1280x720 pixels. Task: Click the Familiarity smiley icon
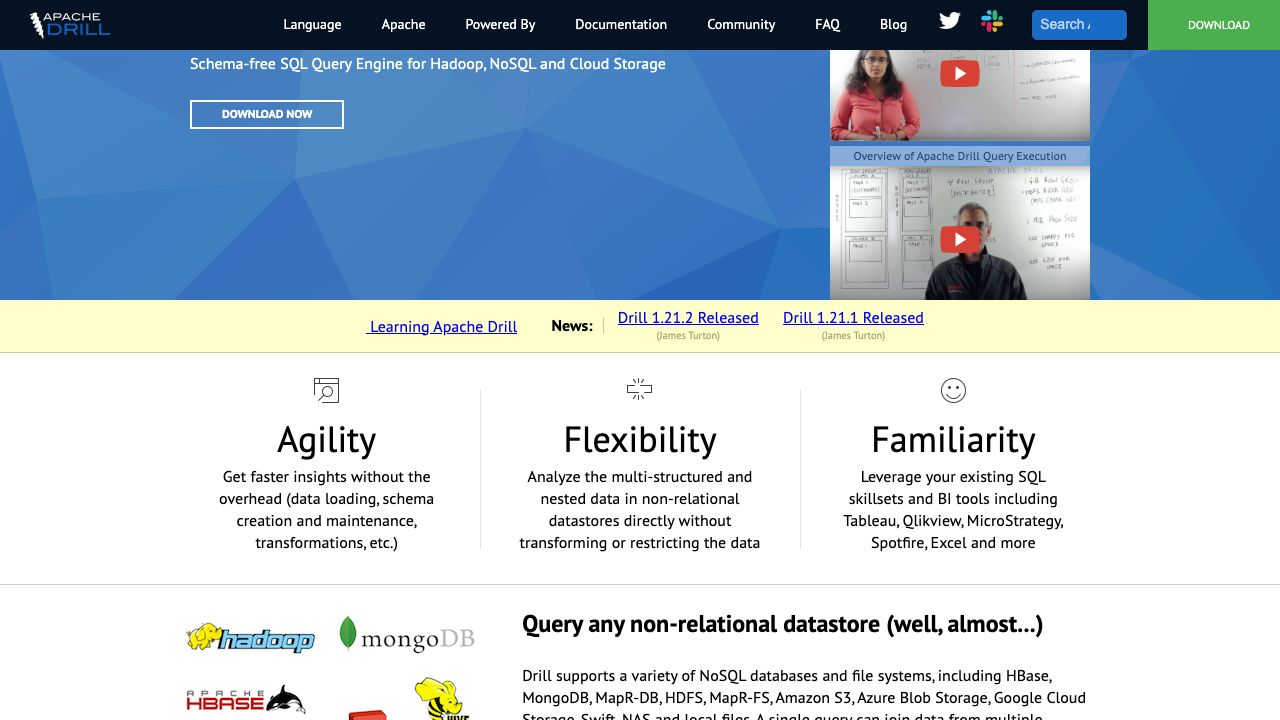click(x=953, y=390)
